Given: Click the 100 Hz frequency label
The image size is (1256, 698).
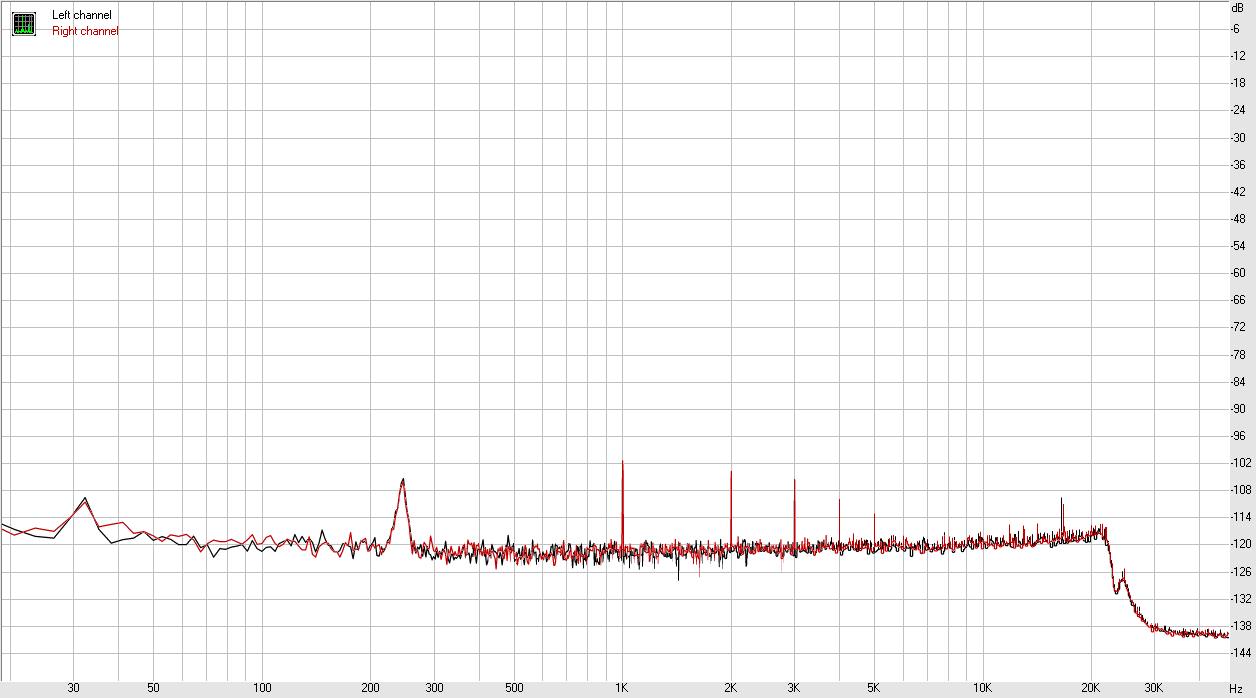Looking at the screenshot, I should (262, 688).
